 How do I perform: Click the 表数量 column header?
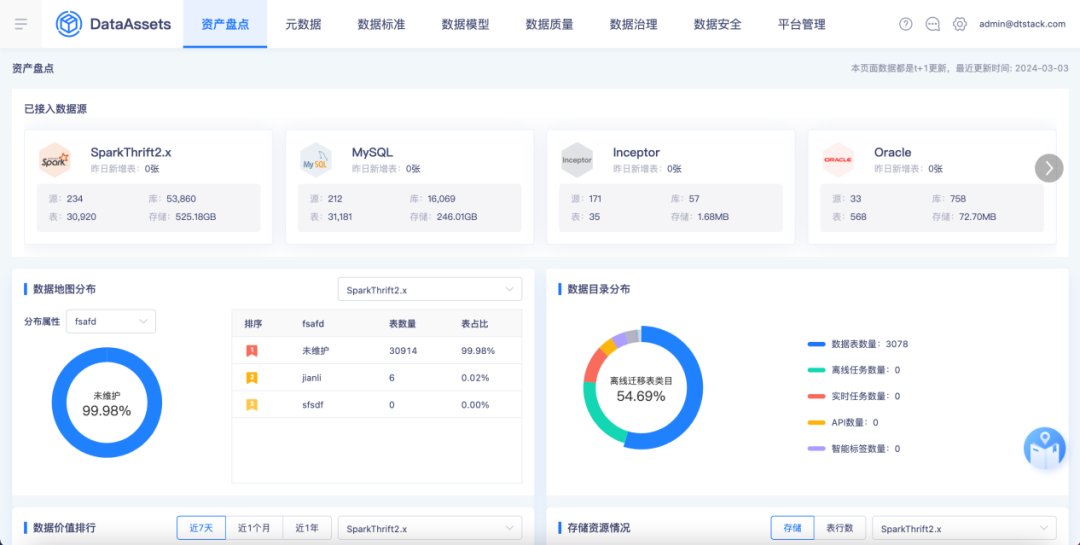point(402,324)
